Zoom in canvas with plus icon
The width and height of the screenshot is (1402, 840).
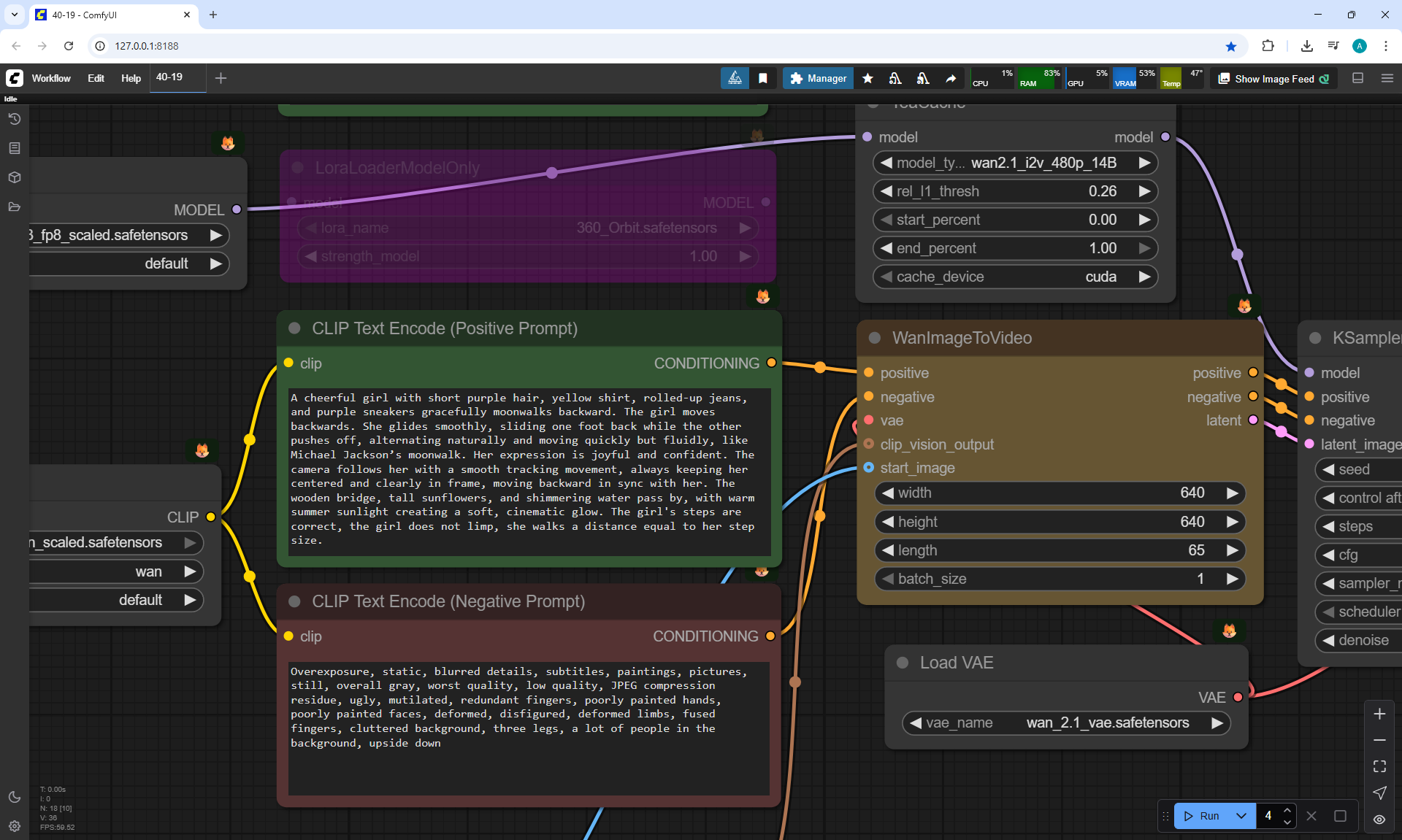pos(1379,714)
